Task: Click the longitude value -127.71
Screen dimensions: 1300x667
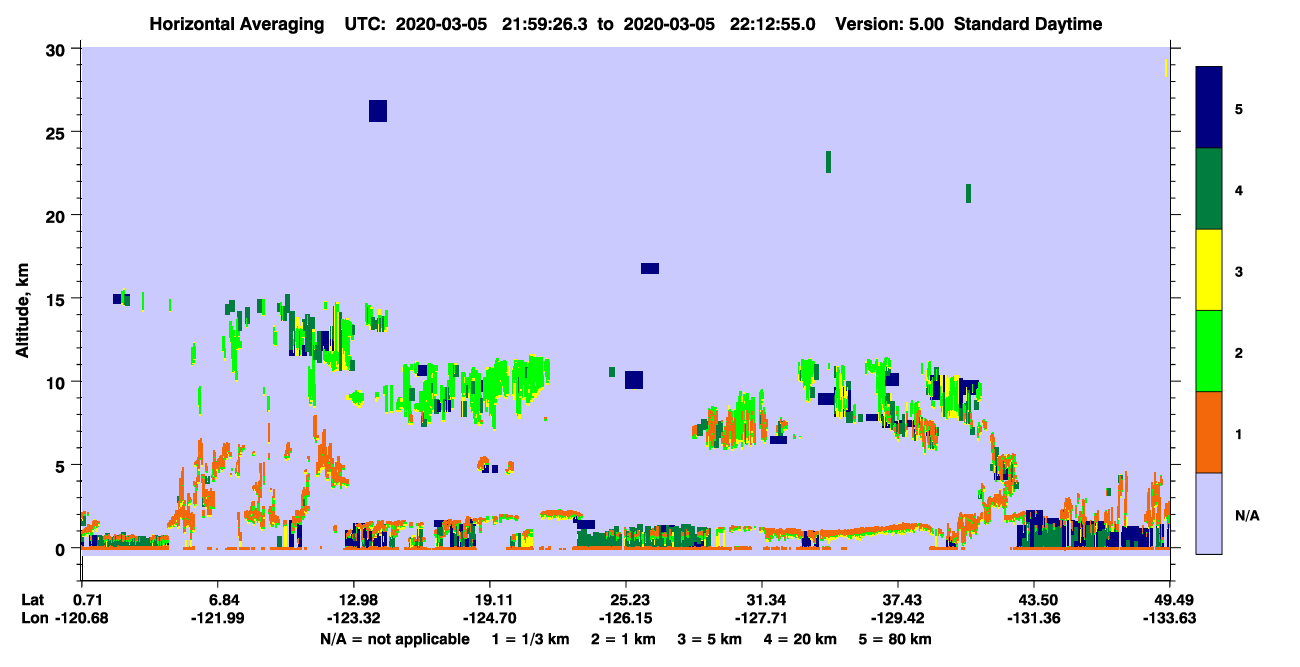Action: coord(762,618)
